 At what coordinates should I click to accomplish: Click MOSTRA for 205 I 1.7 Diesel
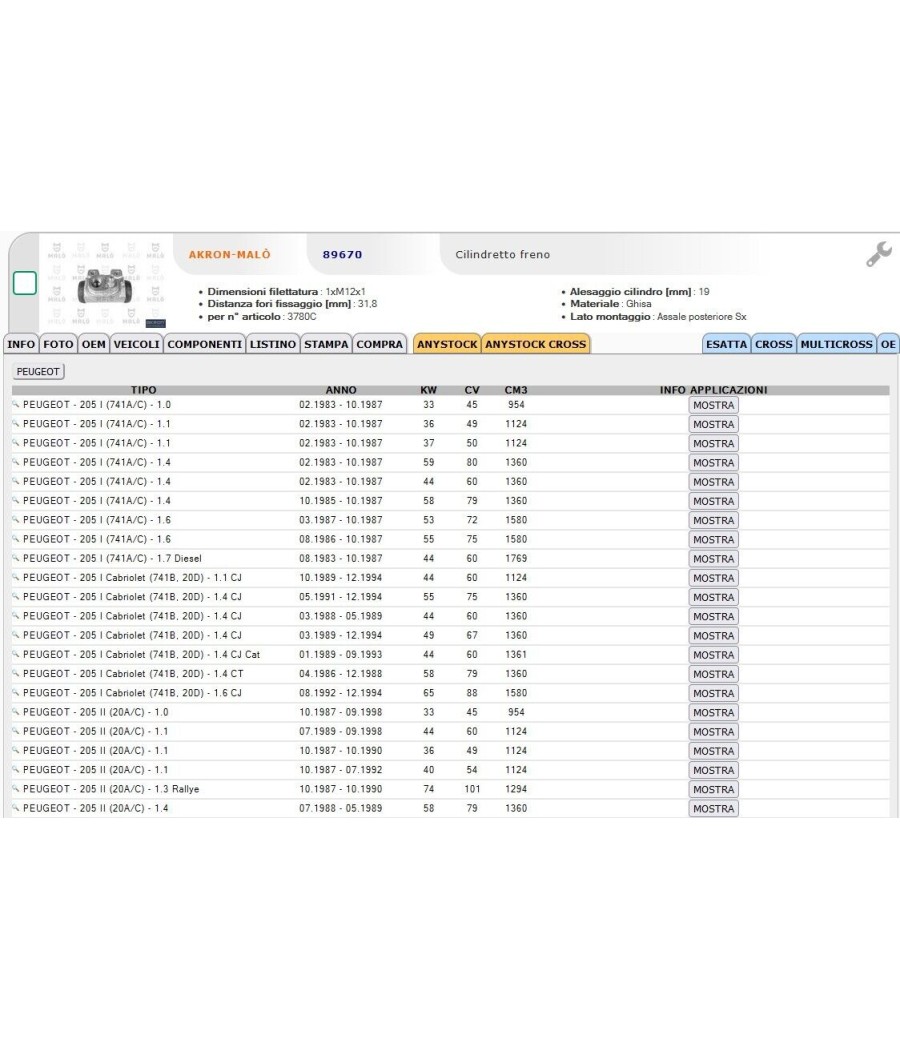coord(714,558)
